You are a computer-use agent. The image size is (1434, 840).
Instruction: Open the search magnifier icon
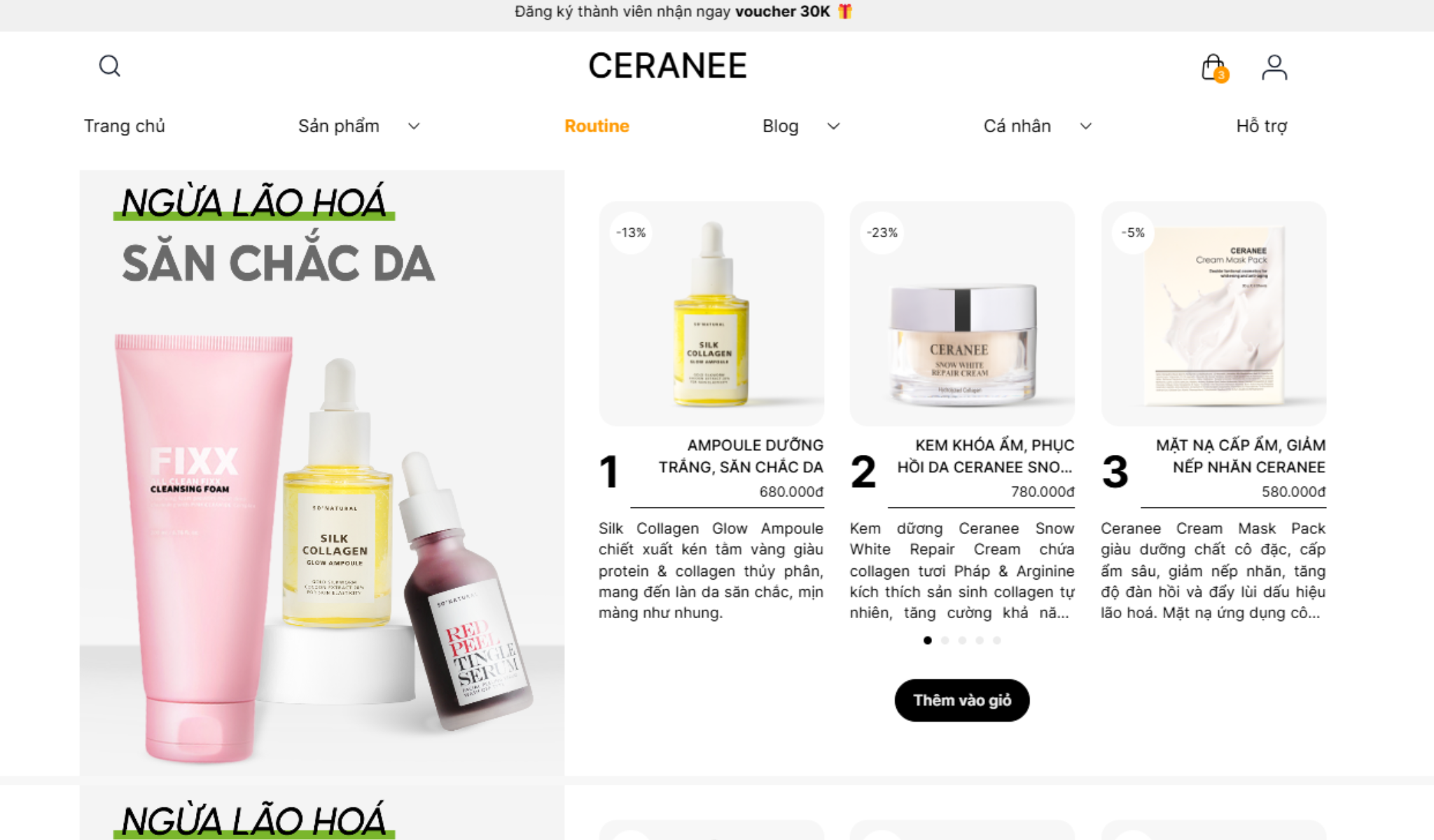pos(109,66)
